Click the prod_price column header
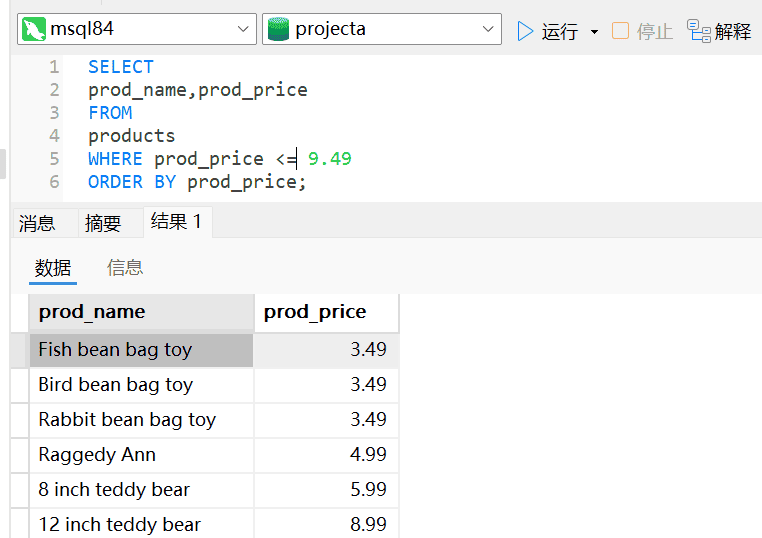 pos(326,312)
